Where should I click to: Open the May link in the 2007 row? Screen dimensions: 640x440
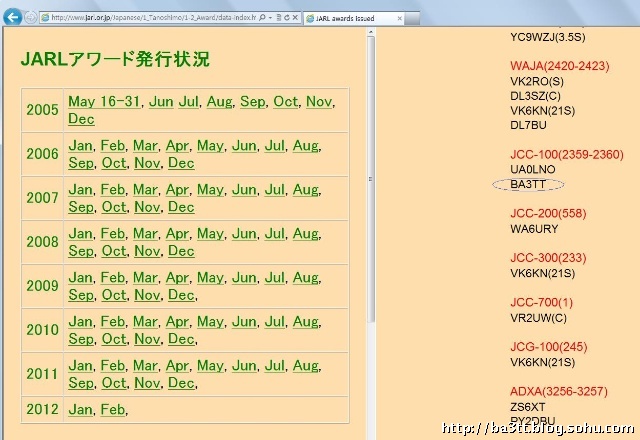point(210,189)
